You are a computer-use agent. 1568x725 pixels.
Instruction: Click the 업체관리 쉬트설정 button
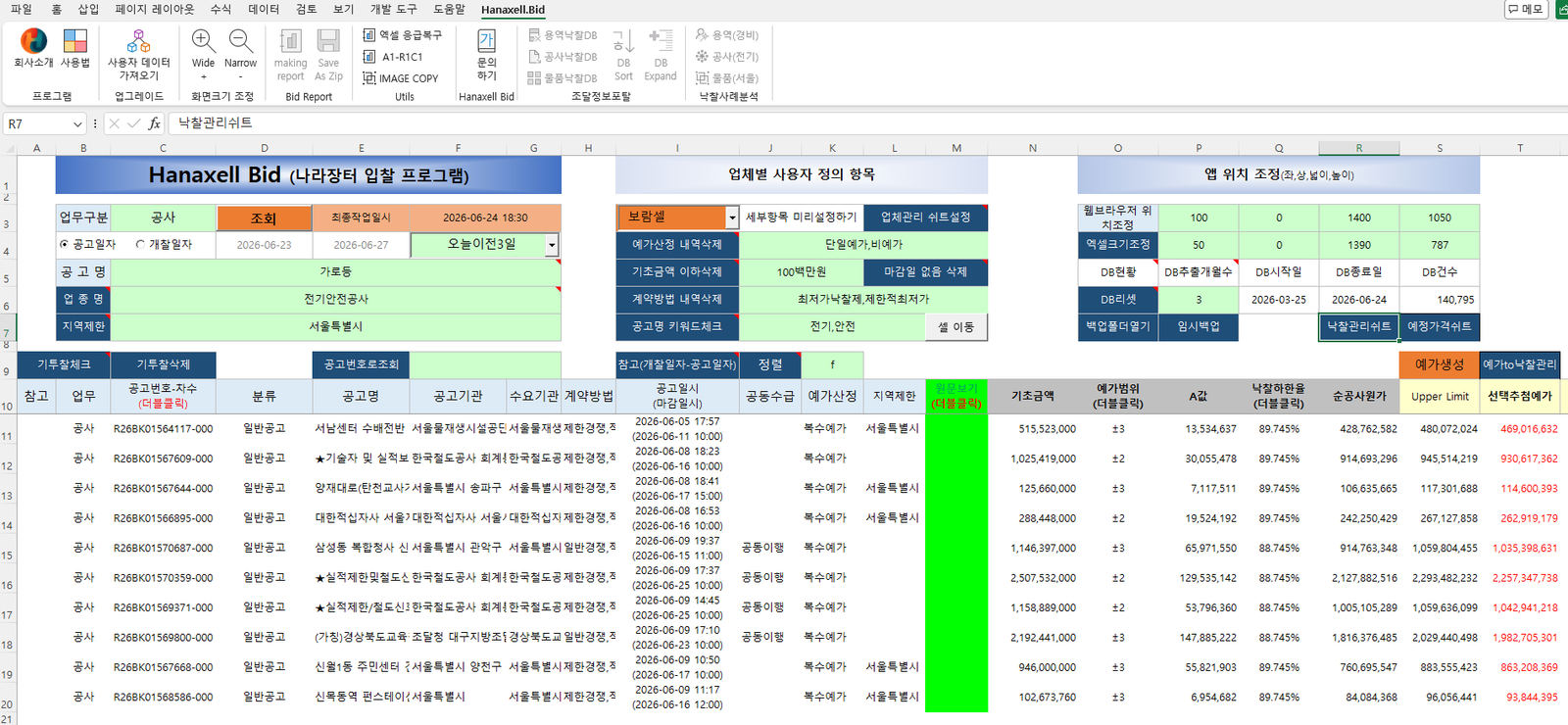[925, 217]
